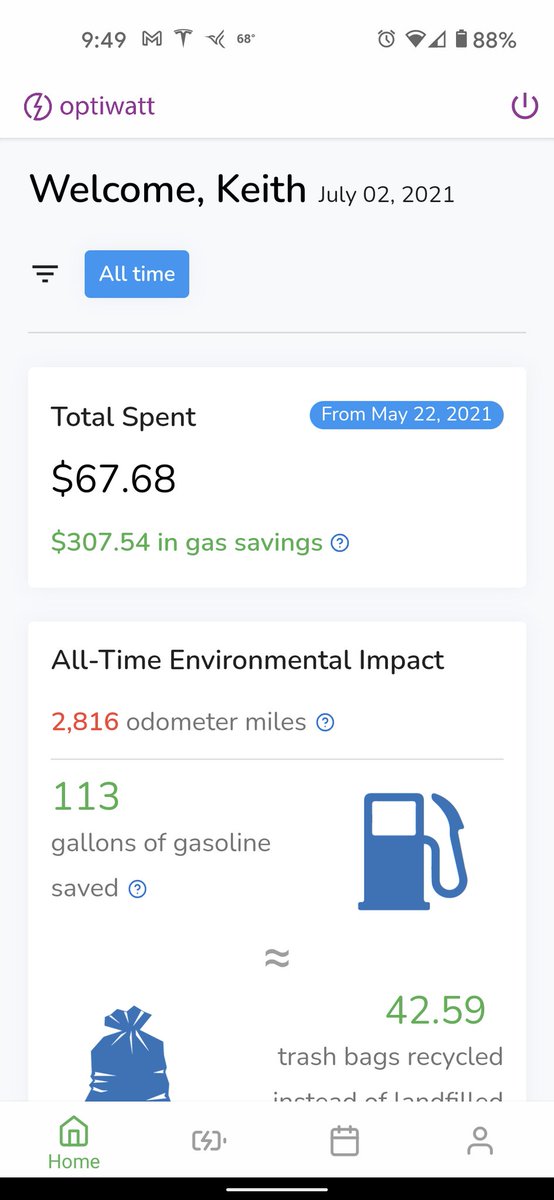
Task: Tap the Gmail notification icon in status bar
Action: (x=152, y=39)
